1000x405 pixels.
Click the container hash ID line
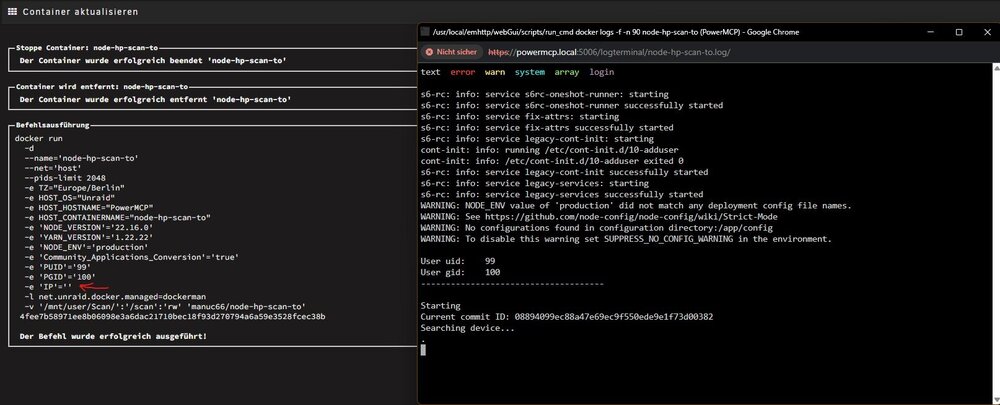(172, 316)
